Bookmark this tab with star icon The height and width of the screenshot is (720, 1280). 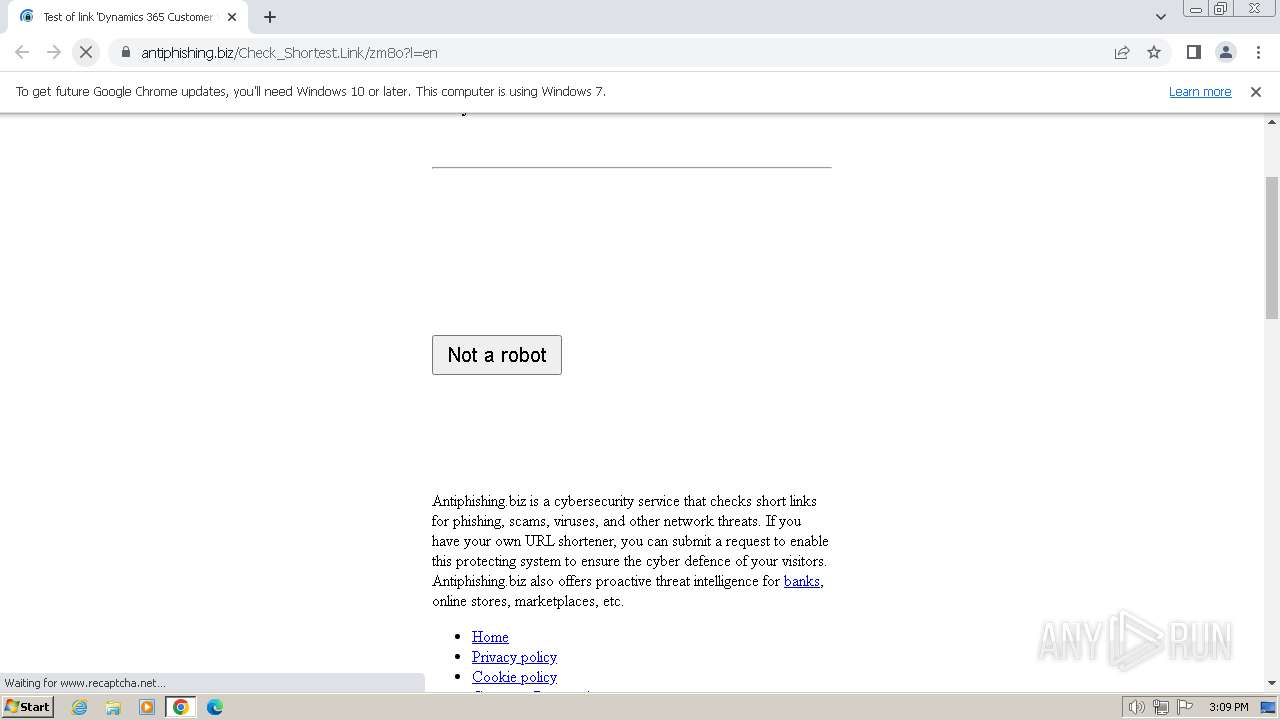[x=1154, y=52]
